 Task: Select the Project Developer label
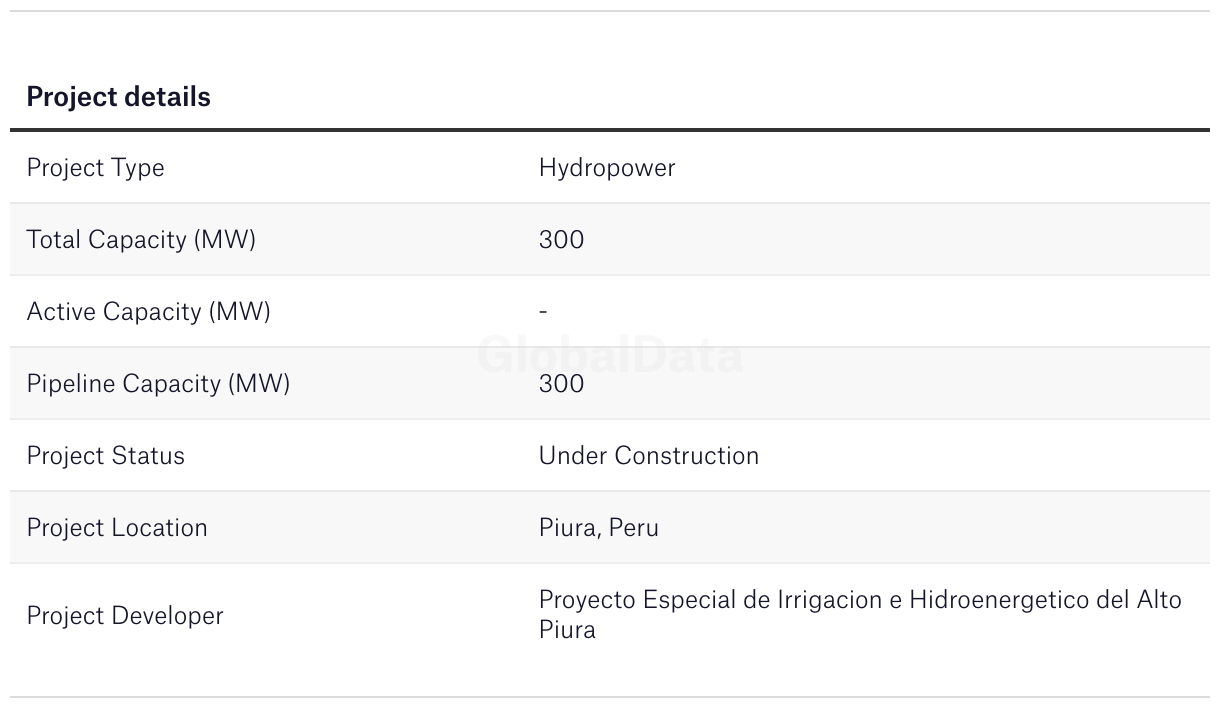[x=125, y=616]
